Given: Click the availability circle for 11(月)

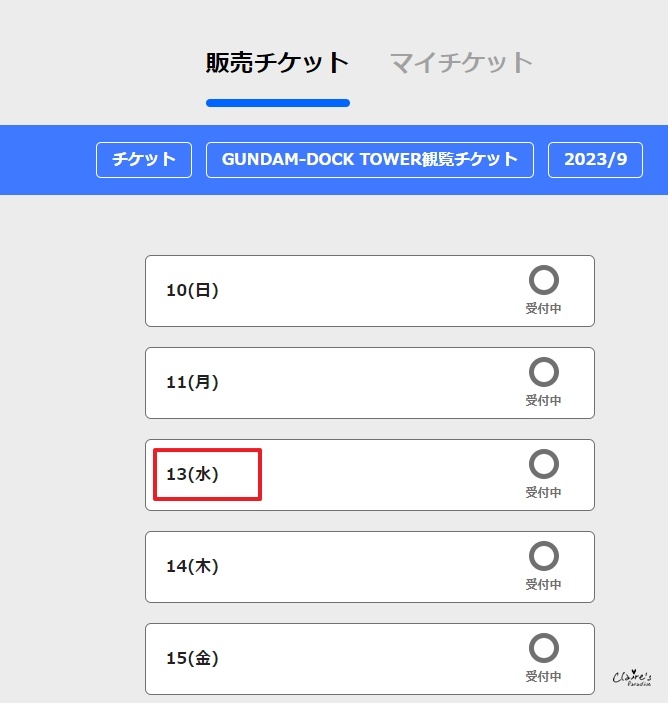Looking at the screenshot, I should [543, 372].
